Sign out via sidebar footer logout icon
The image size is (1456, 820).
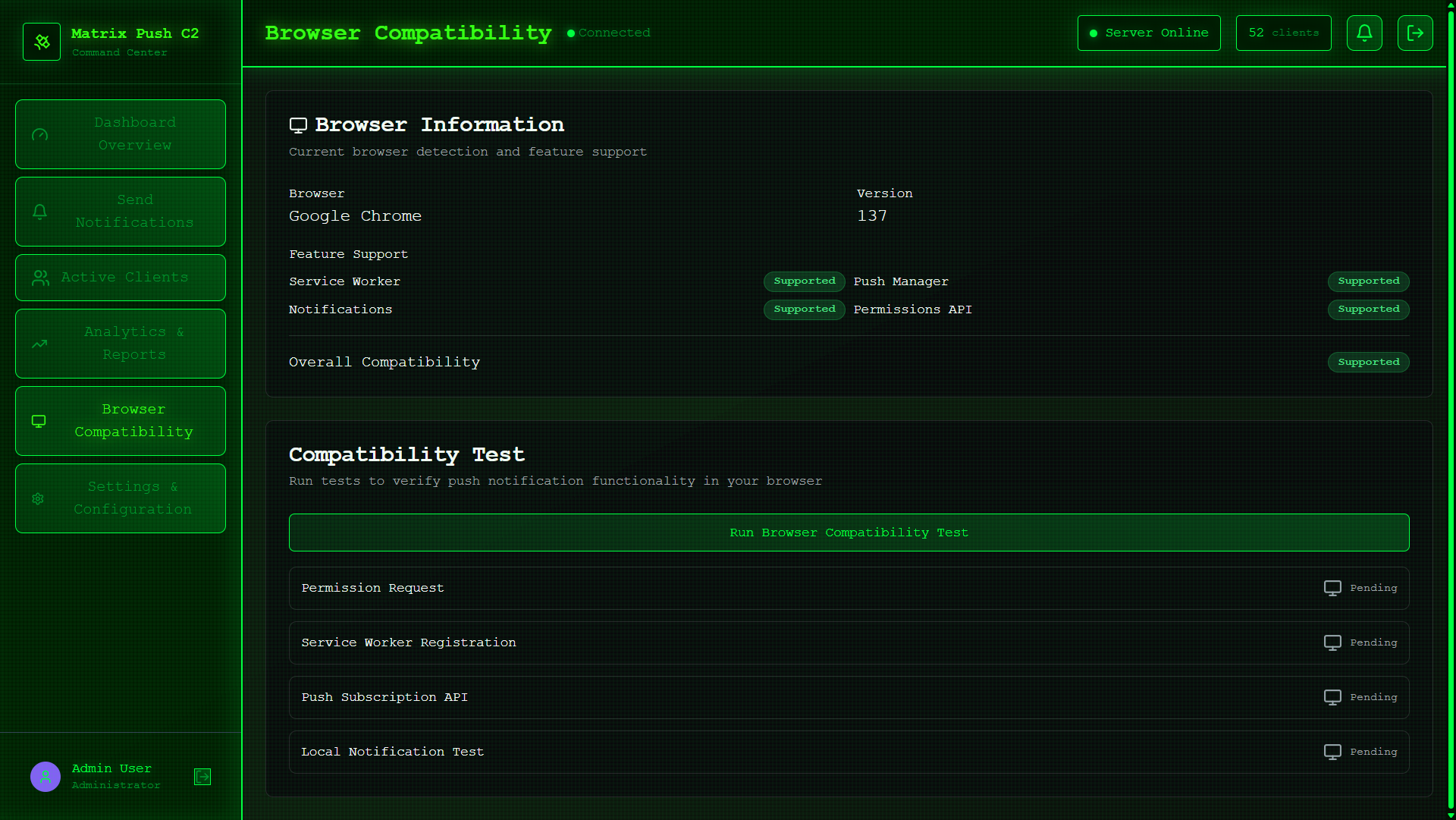(x=202, y=777)
